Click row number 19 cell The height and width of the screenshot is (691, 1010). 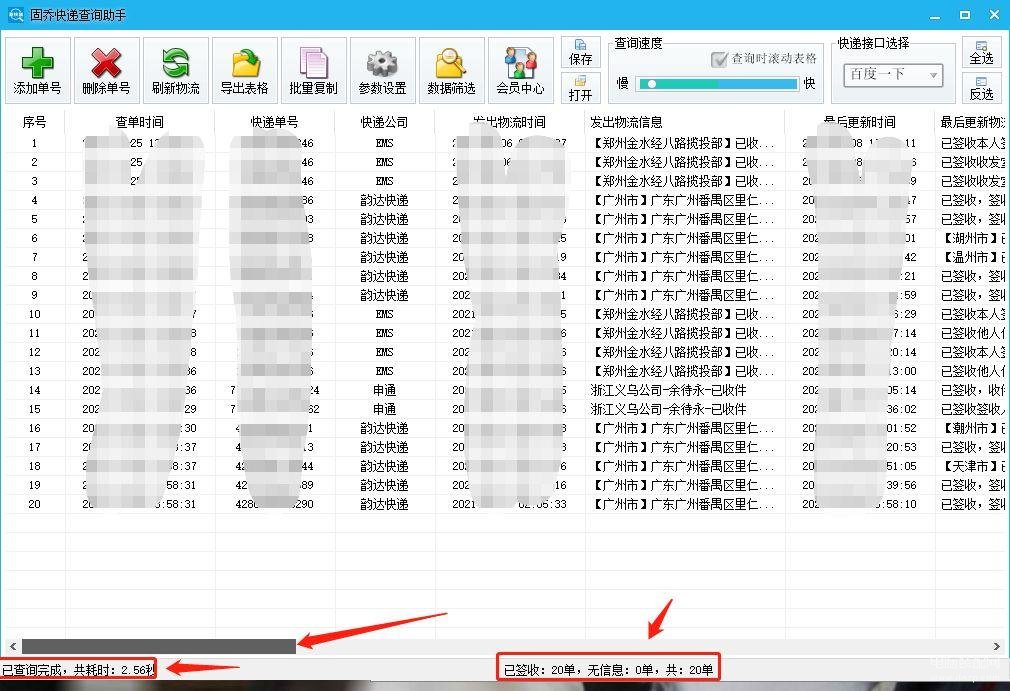34,485
